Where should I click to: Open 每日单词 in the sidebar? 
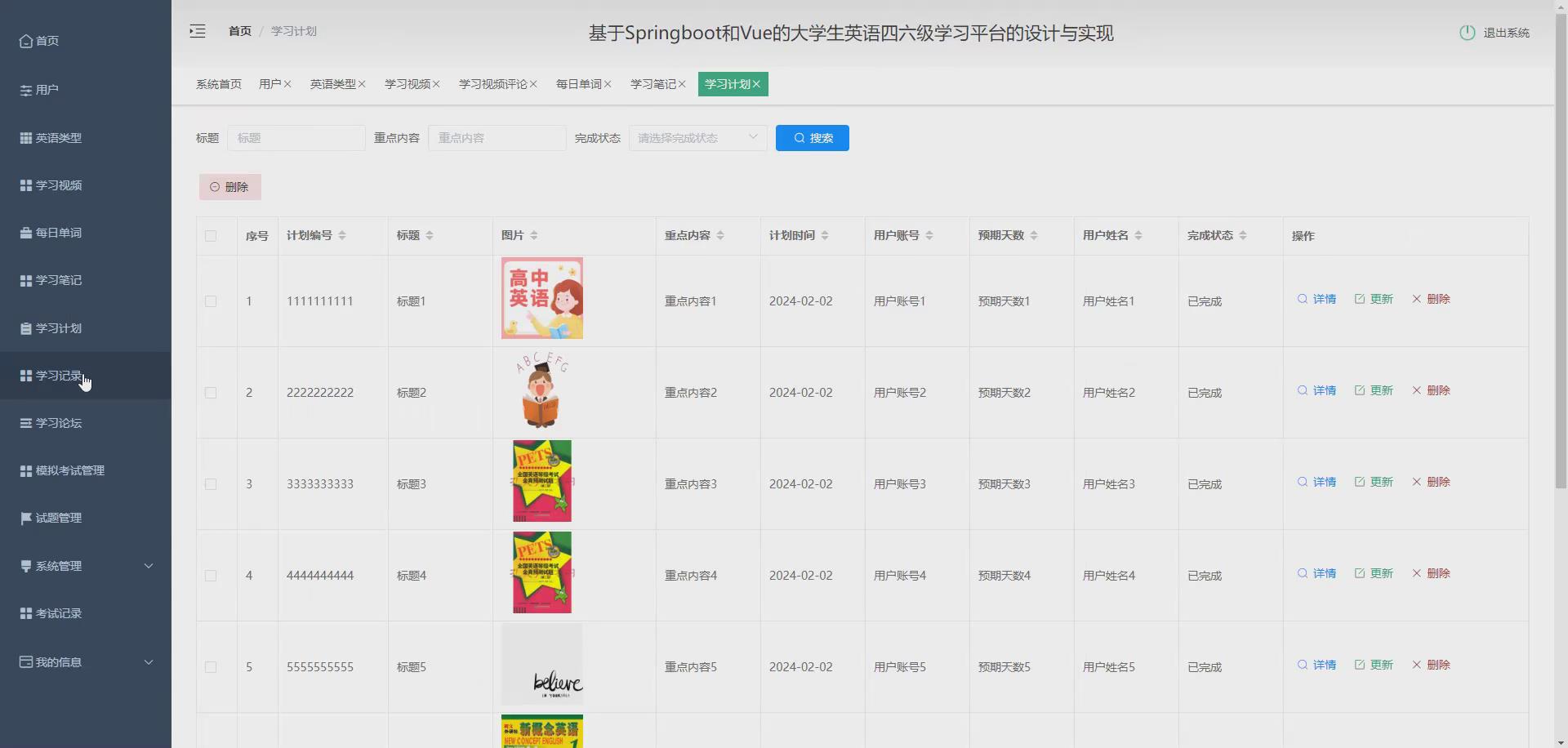(x=86, y=233)
